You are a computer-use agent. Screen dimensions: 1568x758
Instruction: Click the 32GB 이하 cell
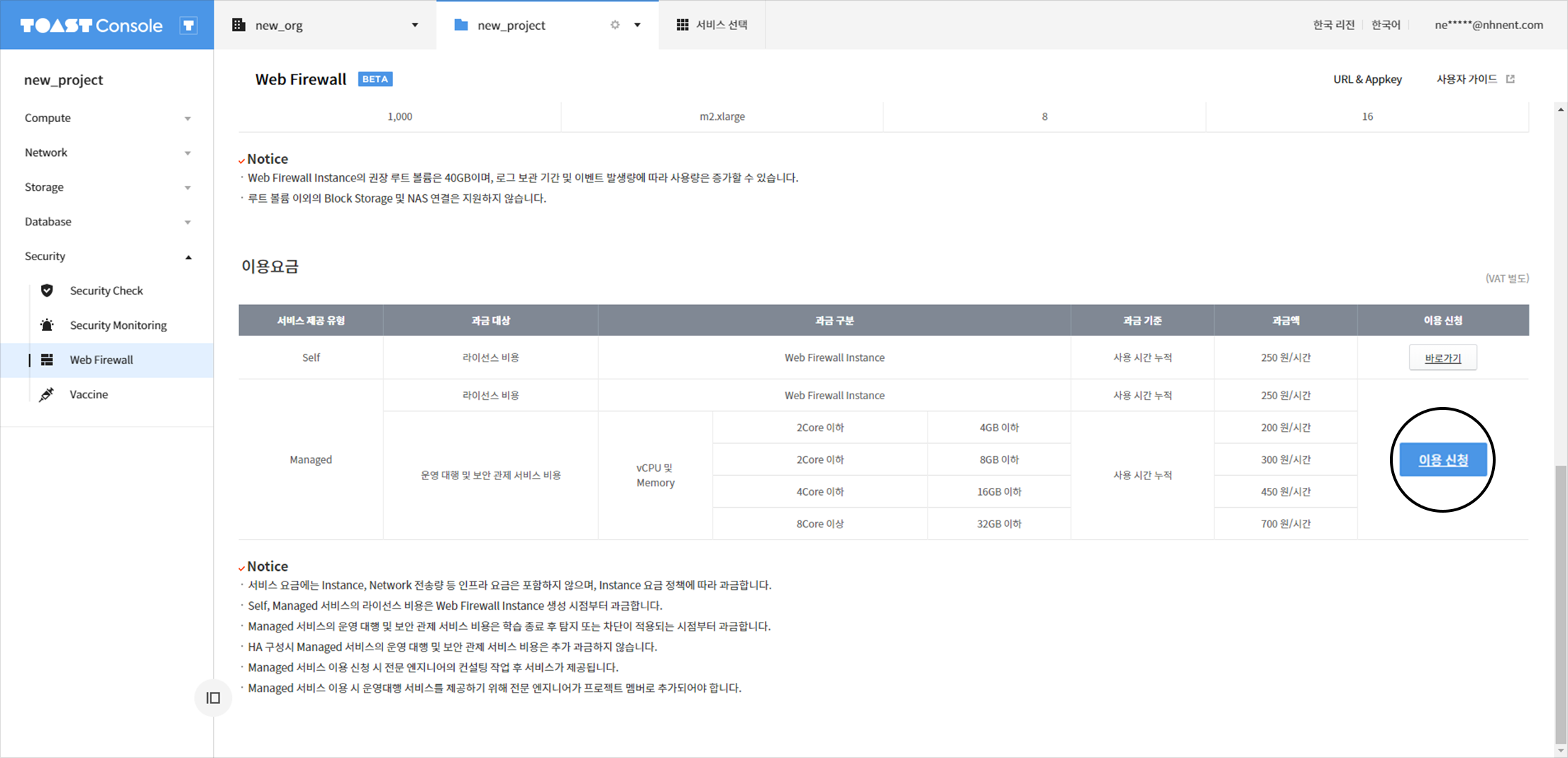[999, 523]
